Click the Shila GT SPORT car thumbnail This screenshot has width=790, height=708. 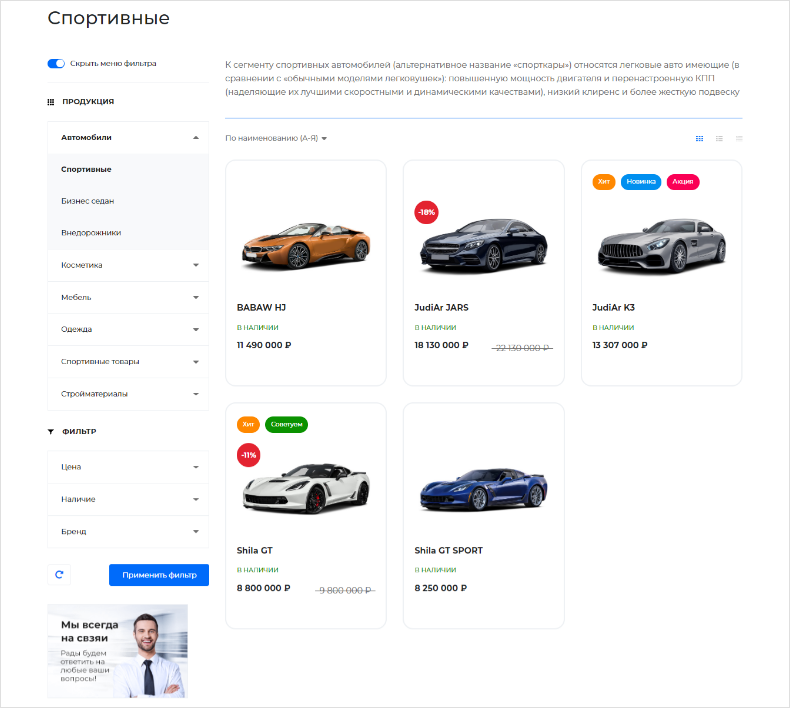[x=483, y=489]
